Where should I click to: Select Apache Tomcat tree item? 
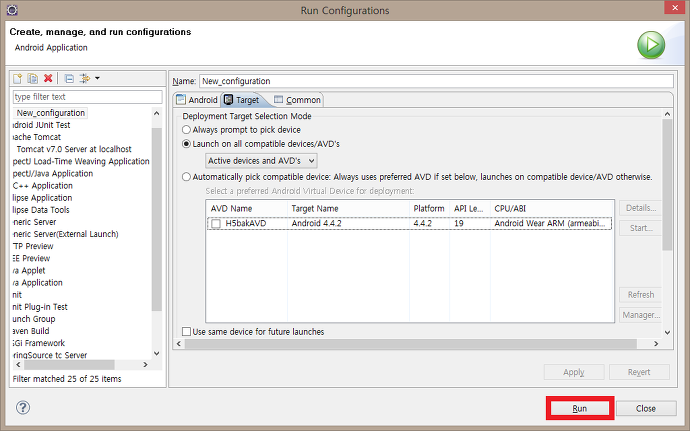pos(37,137)
